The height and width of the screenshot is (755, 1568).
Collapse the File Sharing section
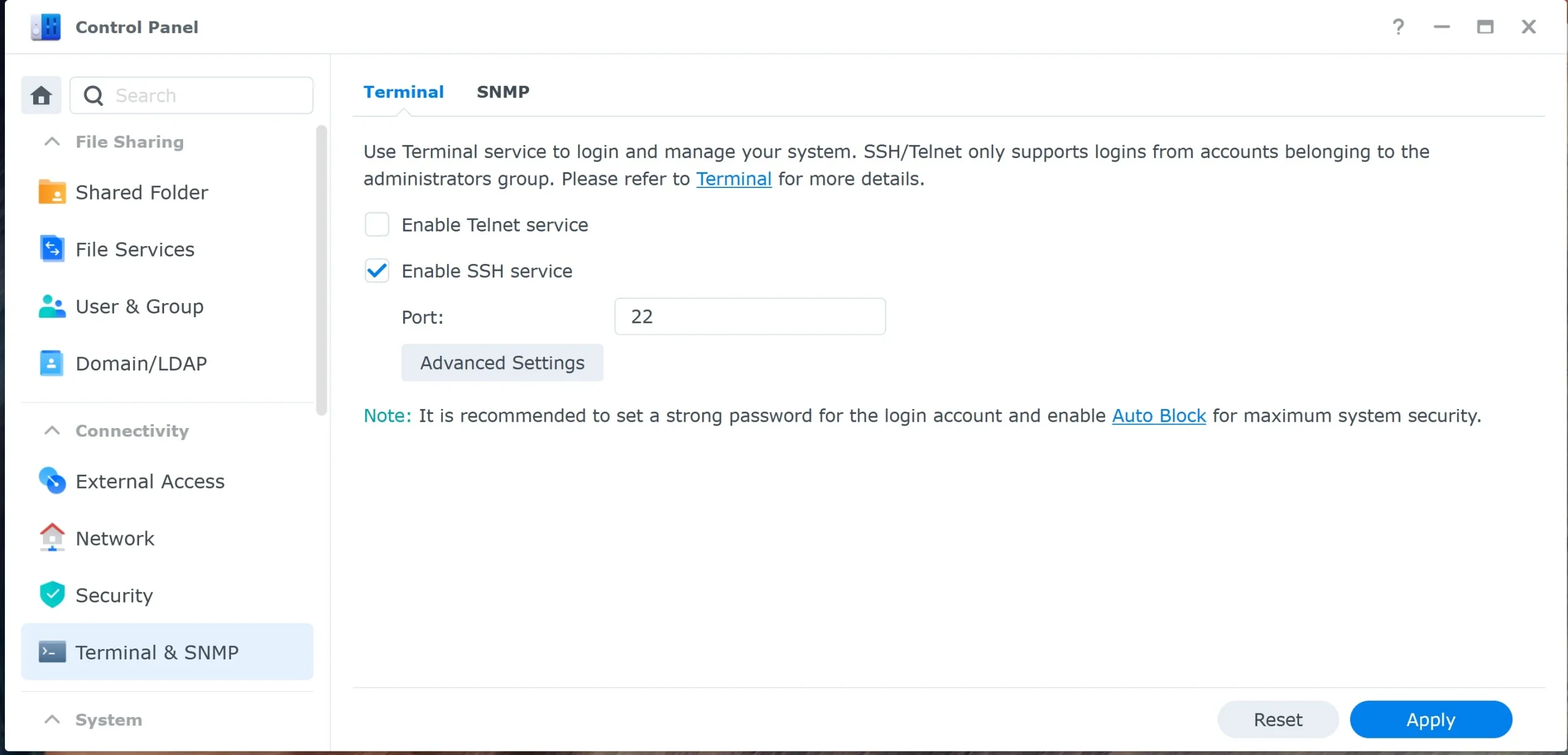click(x=51, y=141)
